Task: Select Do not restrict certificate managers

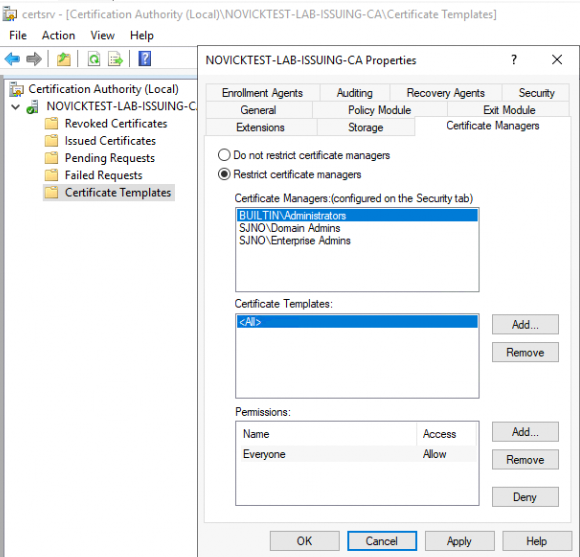Action: click(304, 155)
